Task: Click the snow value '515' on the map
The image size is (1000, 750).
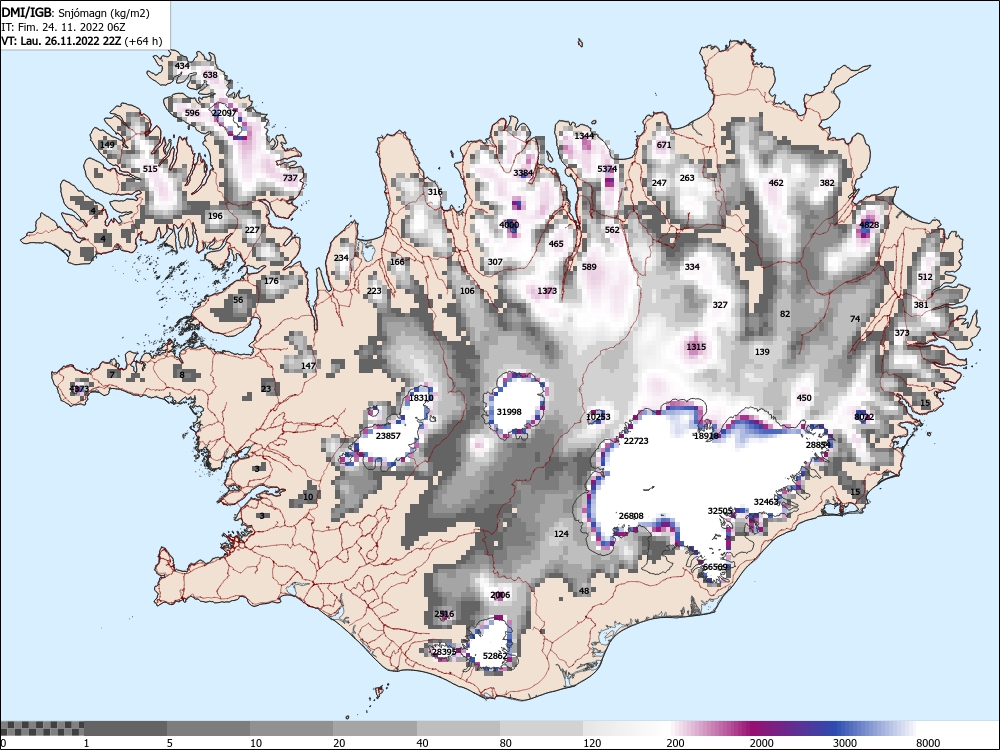Action: [150, 169]
